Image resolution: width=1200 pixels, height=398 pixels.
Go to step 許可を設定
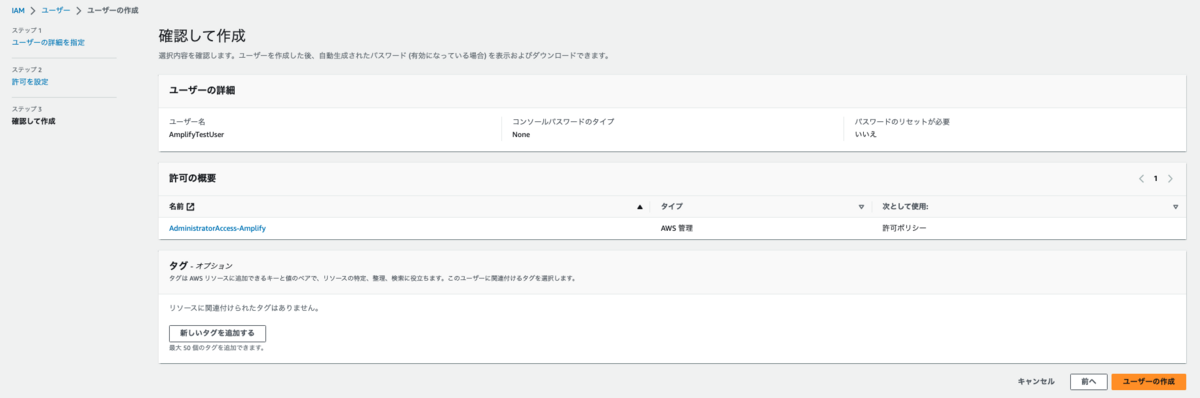point(30,82)
